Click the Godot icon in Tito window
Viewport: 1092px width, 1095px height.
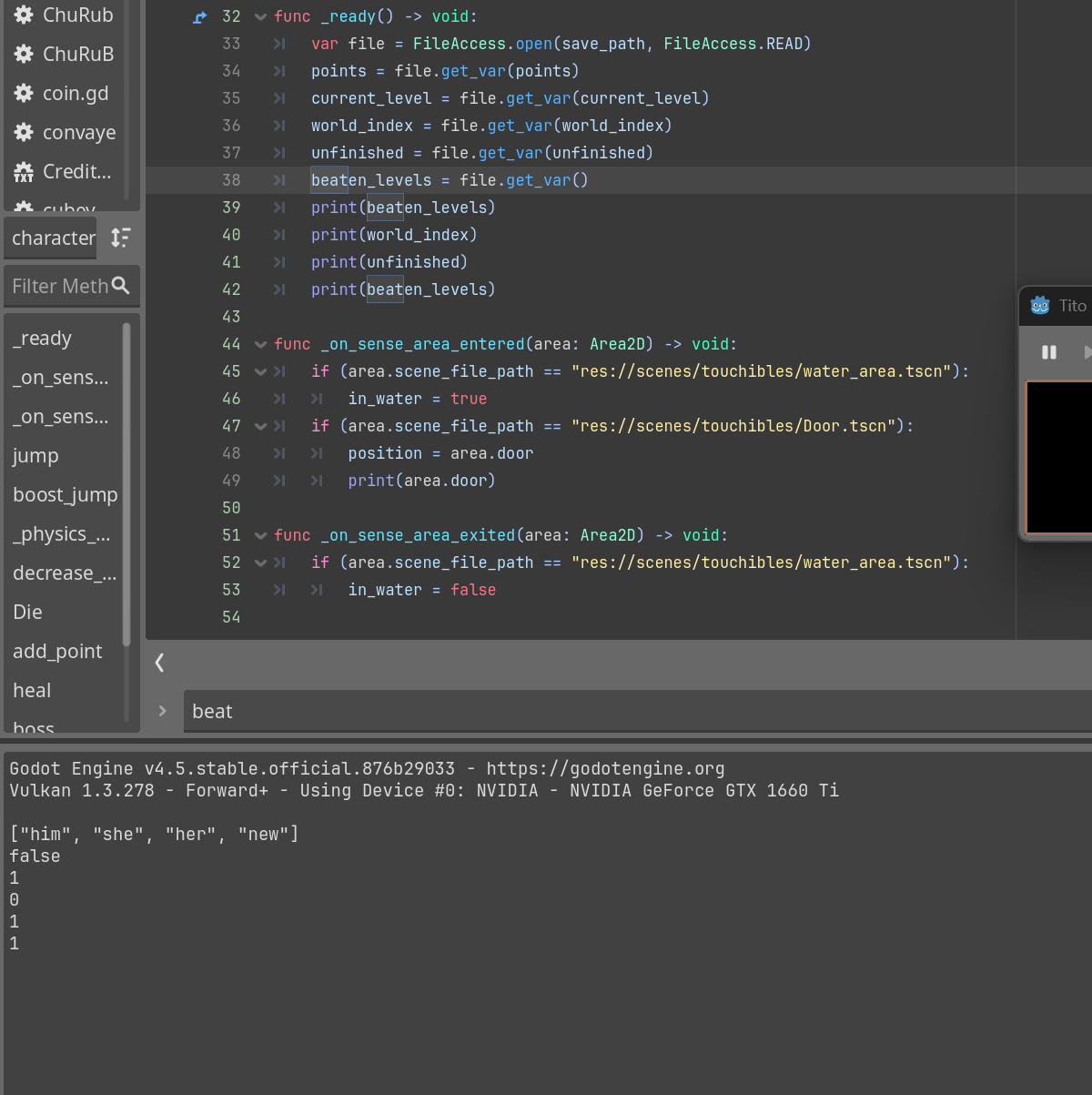[x=1040, y=306]
